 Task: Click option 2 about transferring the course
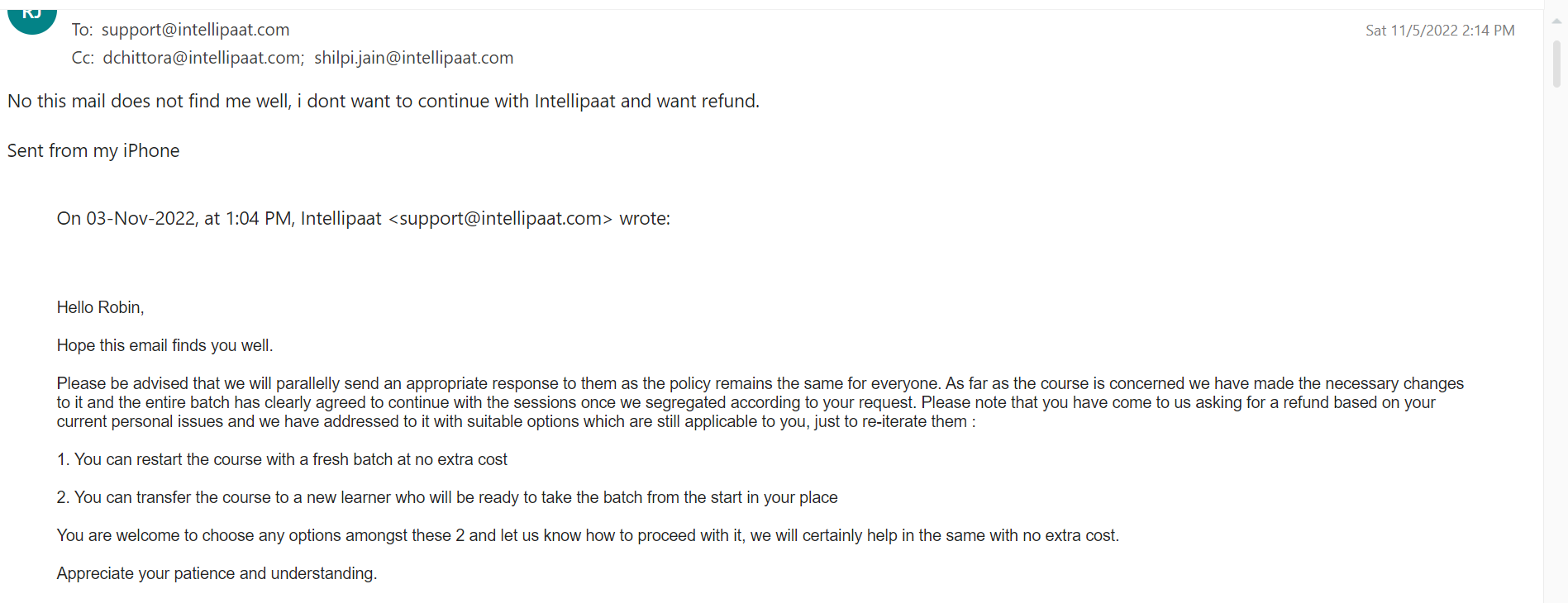point(447,497)
